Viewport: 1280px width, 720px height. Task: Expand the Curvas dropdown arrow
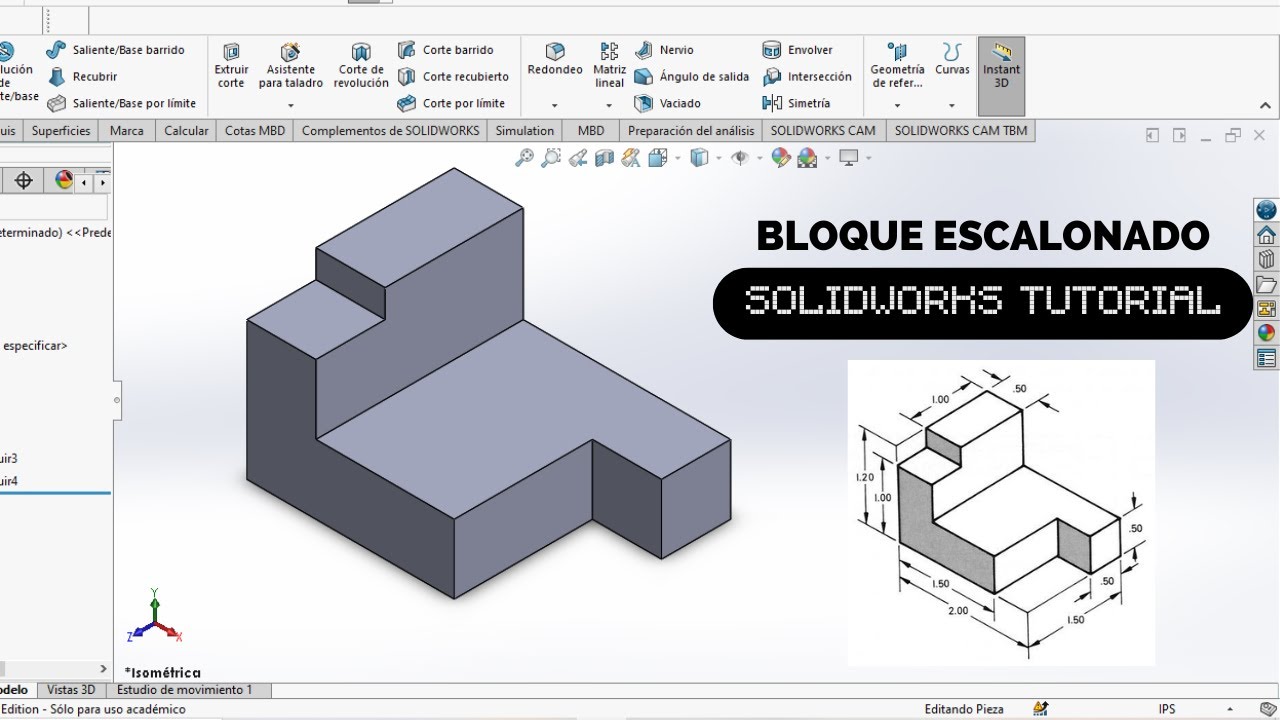(952, 105)
